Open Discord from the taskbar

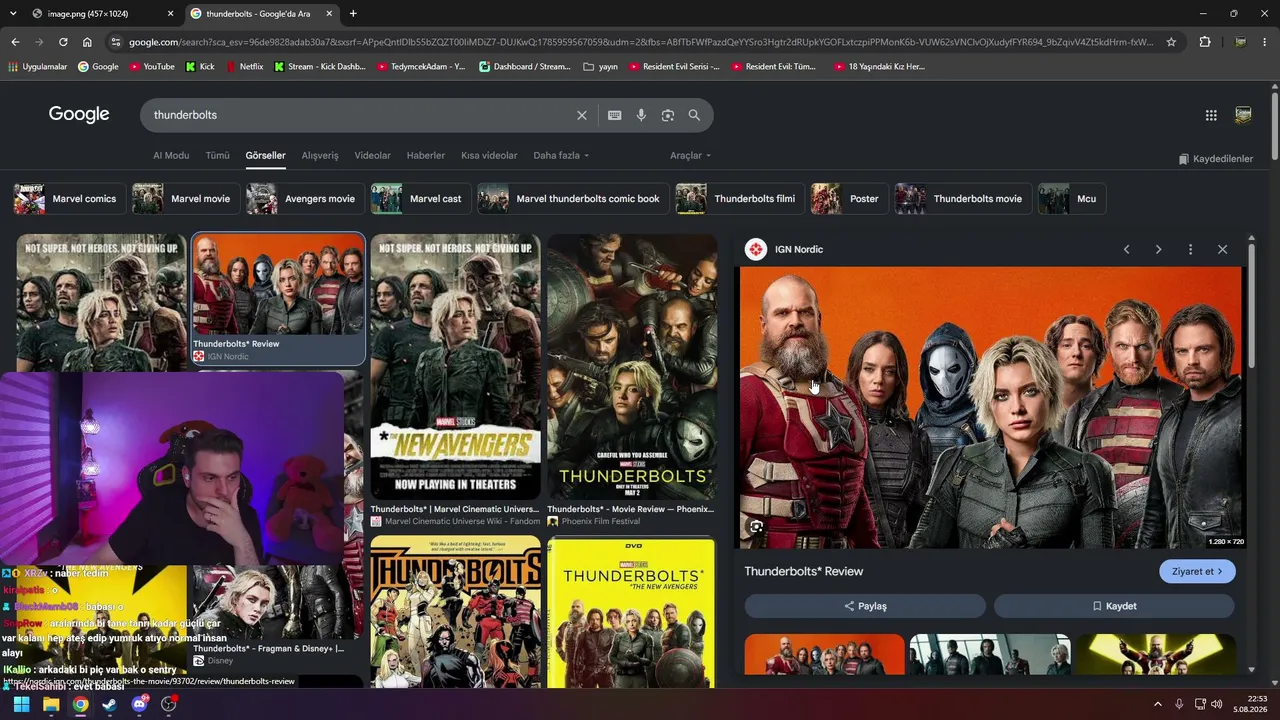click(x=139, y=704)
